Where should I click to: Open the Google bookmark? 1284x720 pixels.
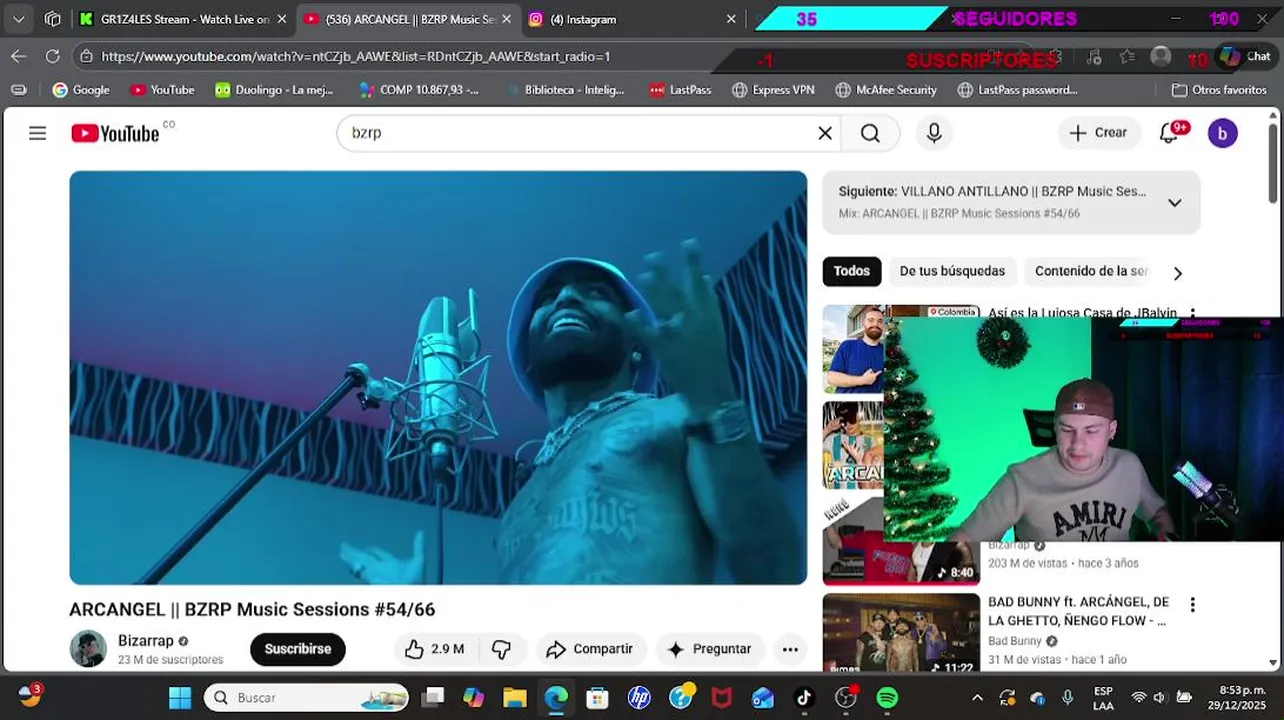[x=81, y=90]
